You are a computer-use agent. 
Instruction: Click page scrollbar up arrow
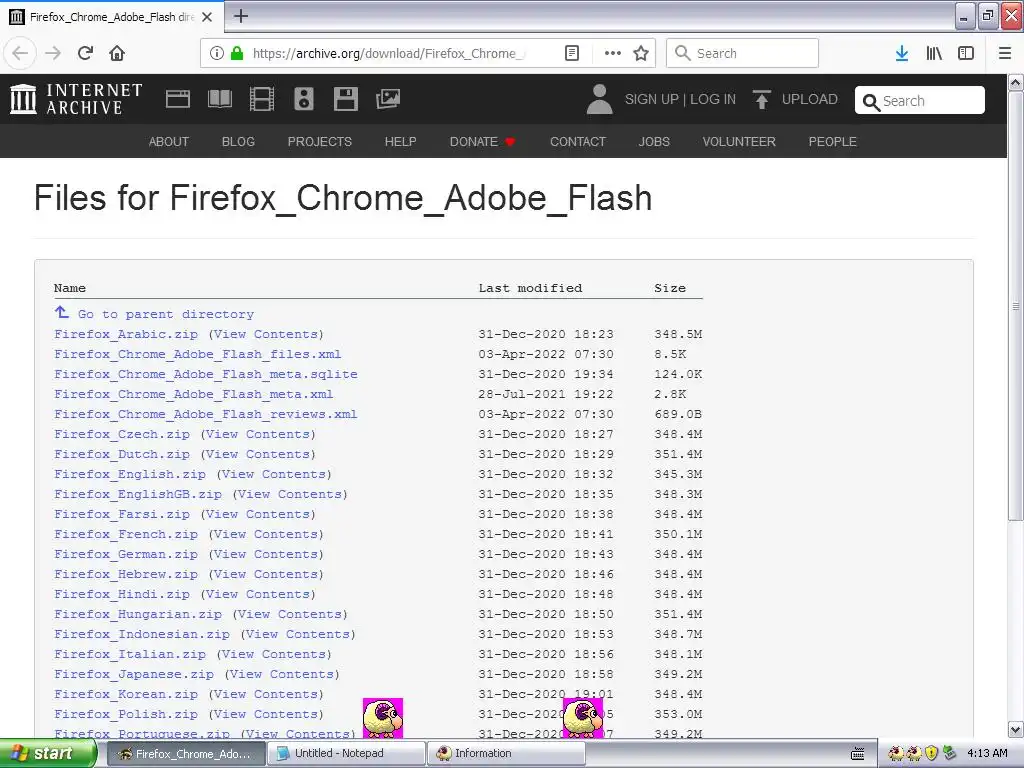1015,83
